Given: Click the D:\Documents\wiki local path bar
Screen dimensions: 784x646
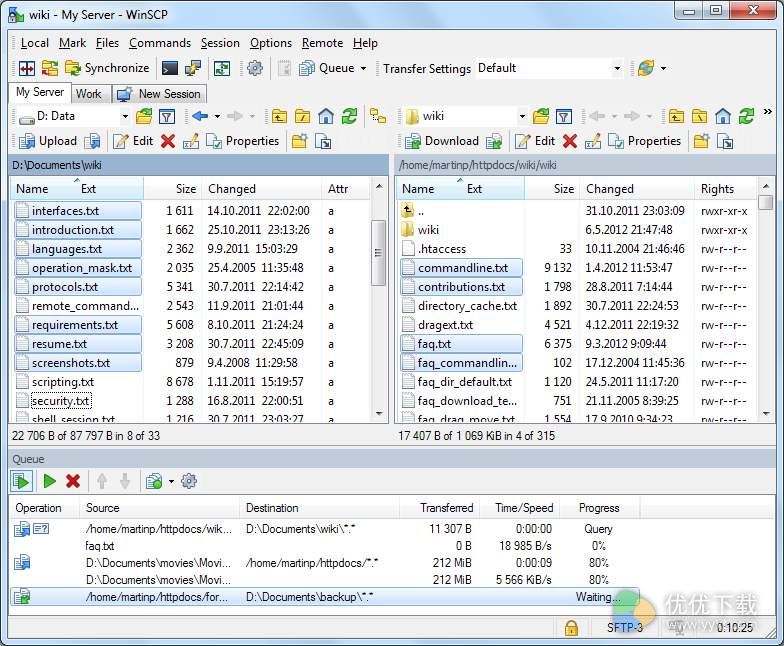Looking at the screenshot, I should click(198, 165).
